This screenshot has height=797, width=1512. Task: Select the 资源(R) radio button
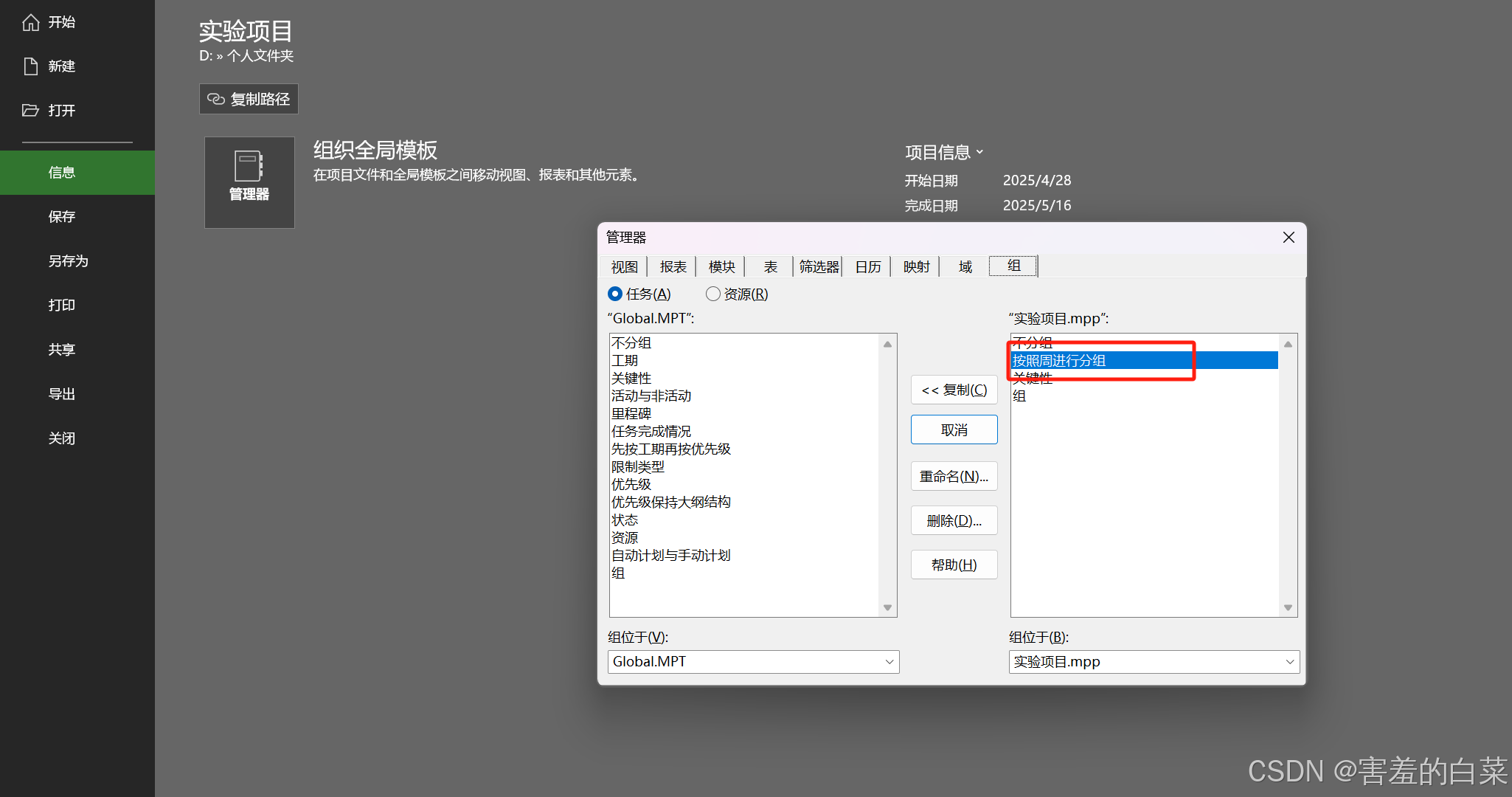(x=712, y=294)
